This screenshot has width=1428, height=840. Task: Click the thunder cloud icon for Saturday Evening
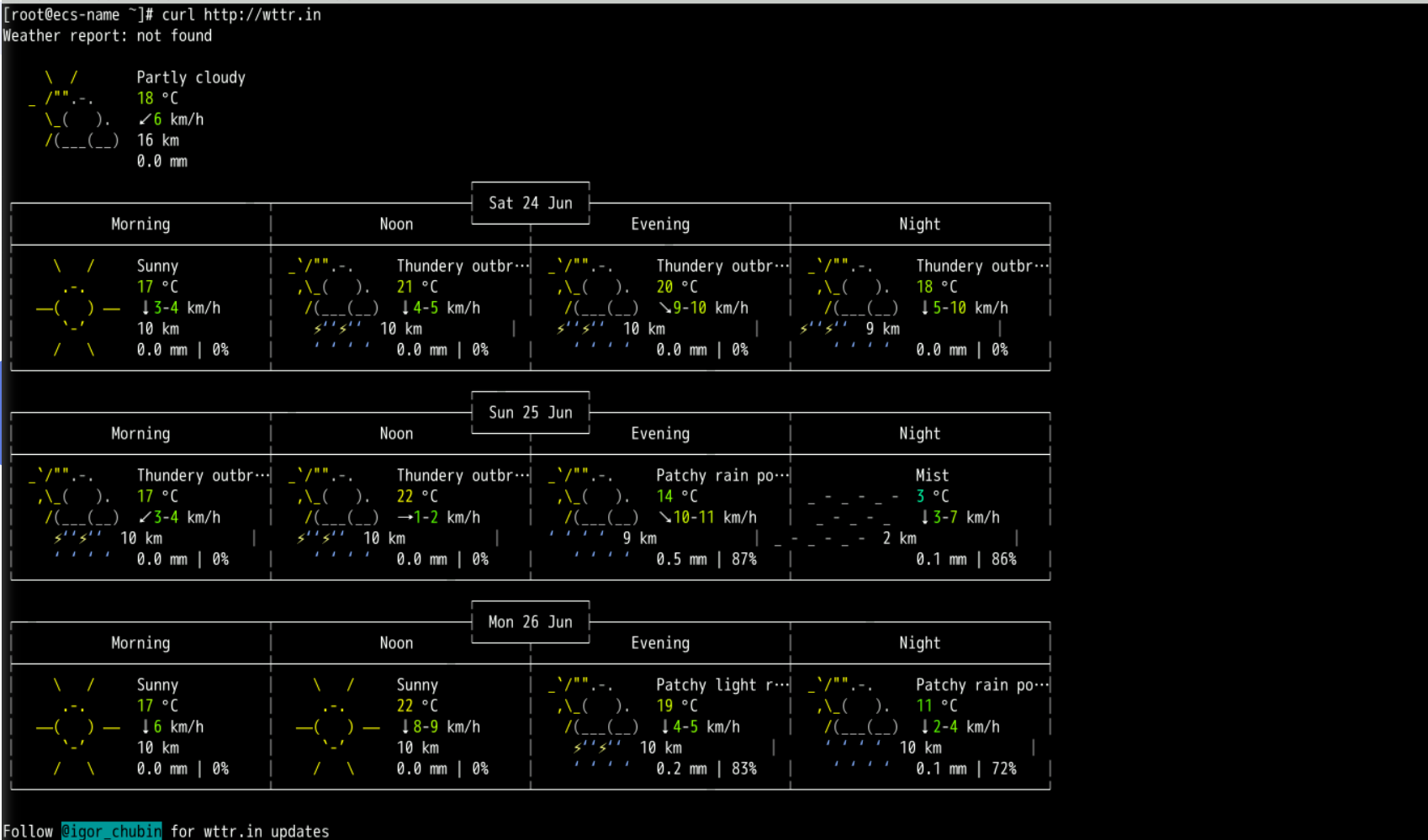point(594,306)
